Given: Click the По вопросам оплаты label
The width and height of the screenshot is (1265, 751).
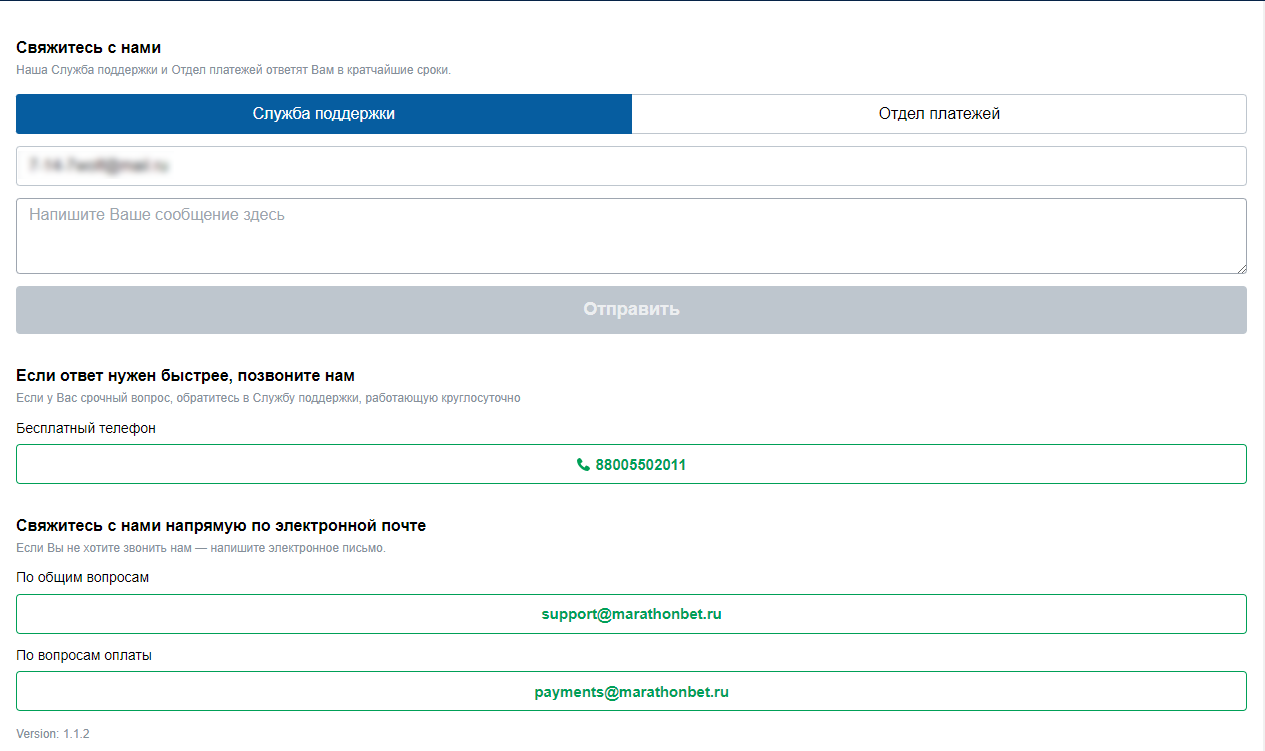Looking at the screenshot, I should 84,655.
